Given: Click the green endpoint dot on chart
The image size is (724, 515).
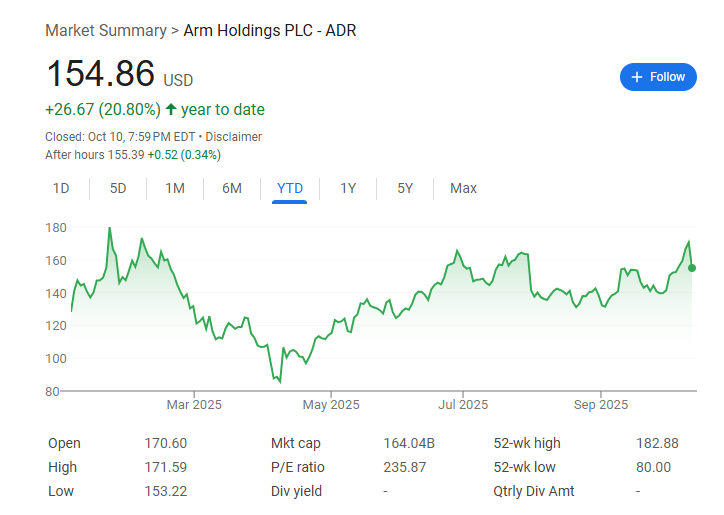Looking at the screenshot, I should coord(692,267).
